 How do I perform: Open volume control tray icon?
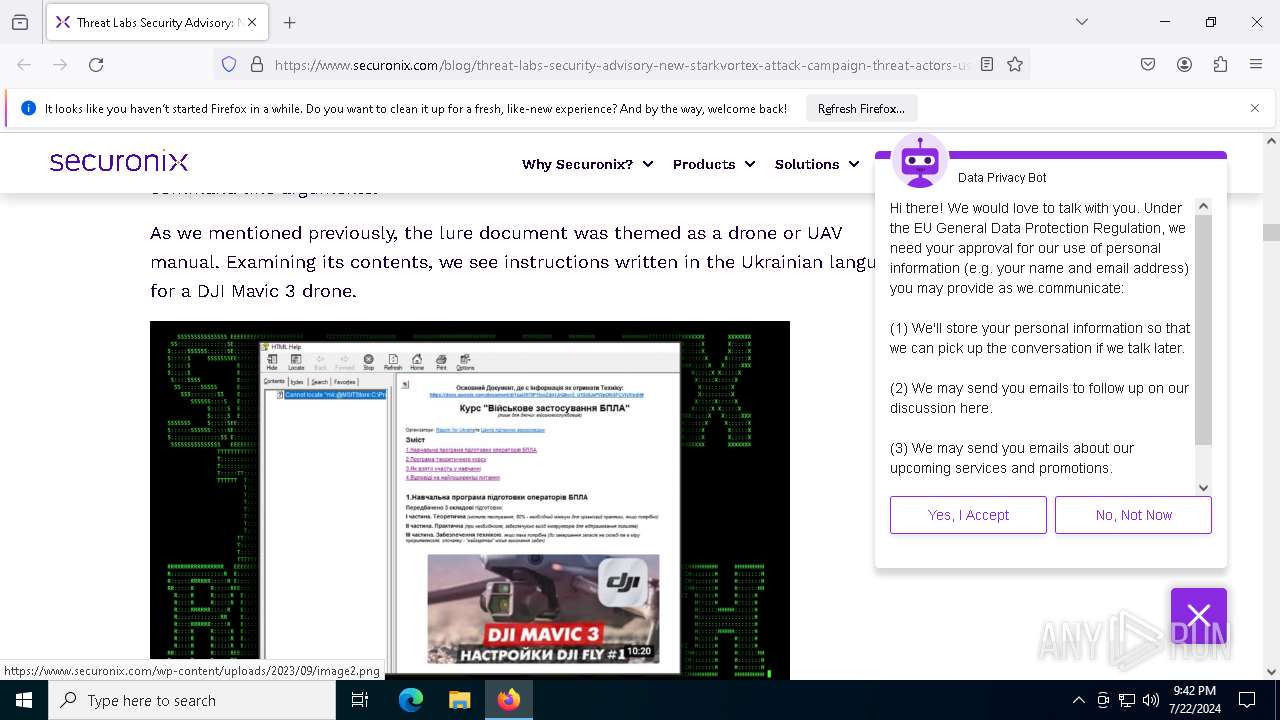point(1151,700)
